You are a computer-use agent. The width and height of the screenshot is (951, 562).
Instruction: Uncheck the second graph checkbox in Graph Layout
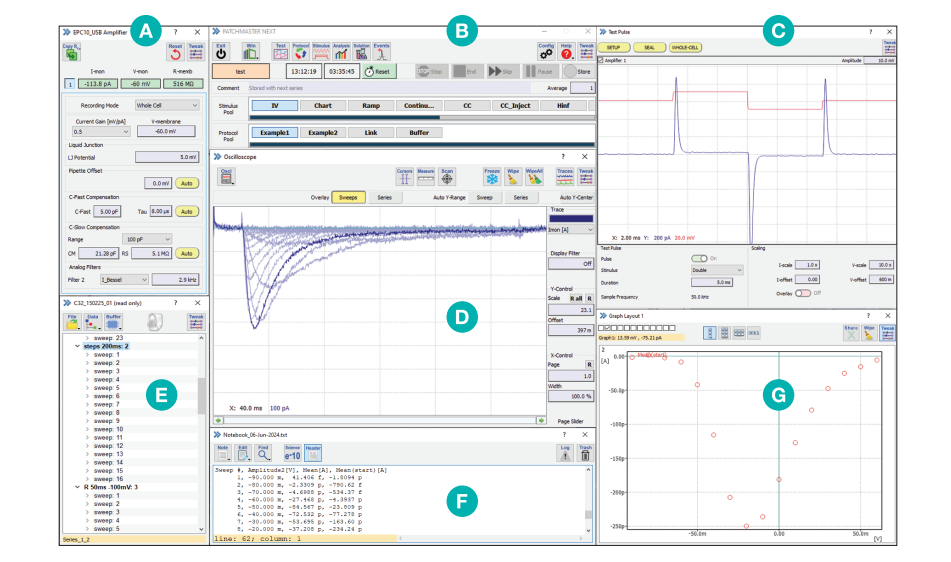608,328
